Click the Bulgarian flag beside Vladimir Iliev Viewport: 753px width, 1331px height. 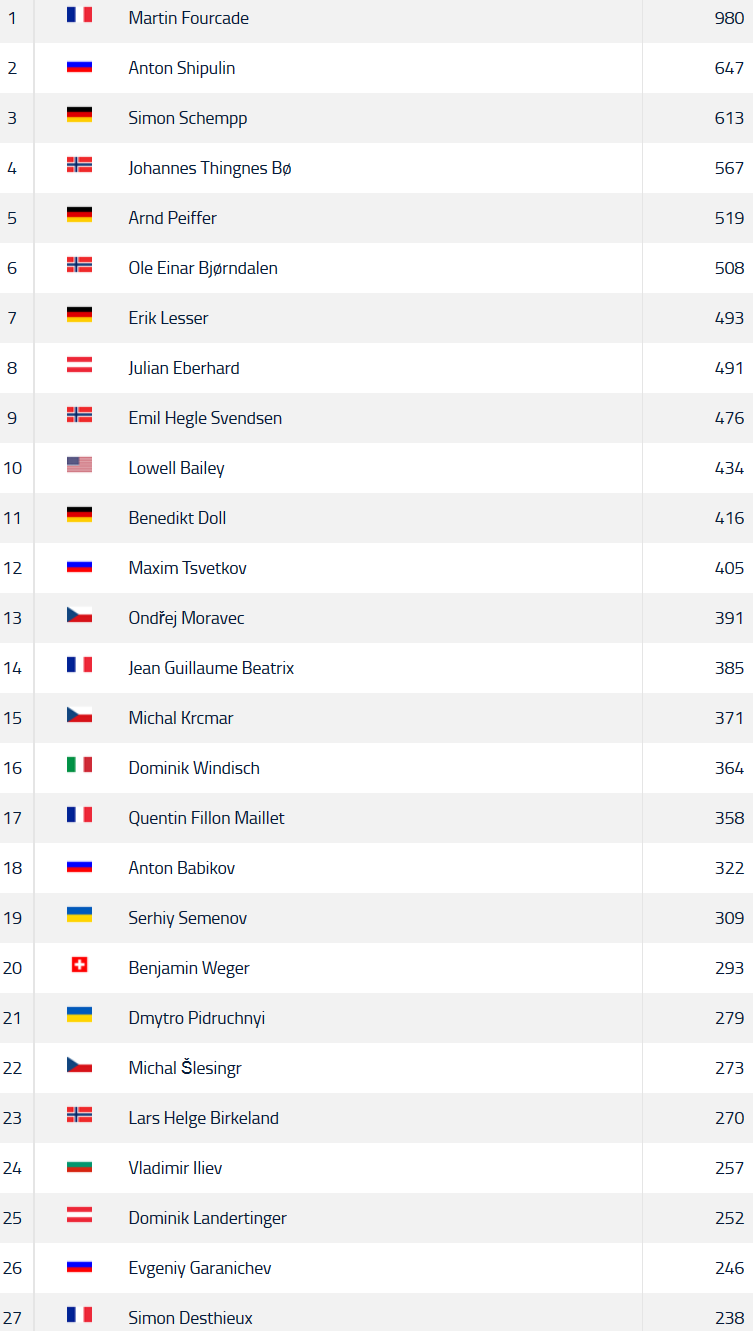pyautogui.click(x=79, y=1165)
